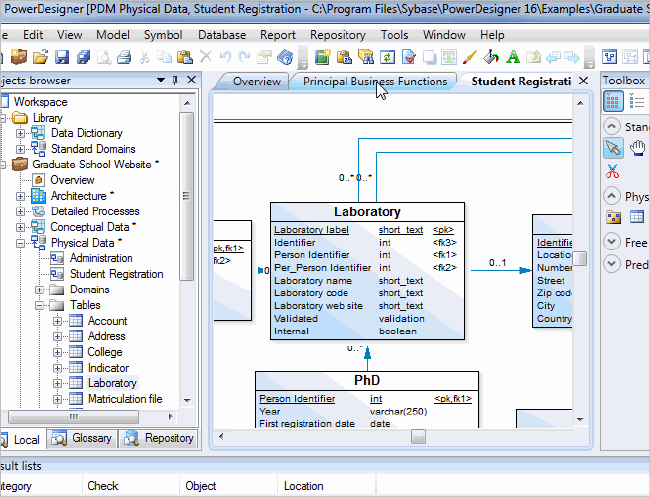Click the browser tree vertical scrollbar thumb
Image resolution: width=650 pixels, height=497 pixels.
(187, 196)
